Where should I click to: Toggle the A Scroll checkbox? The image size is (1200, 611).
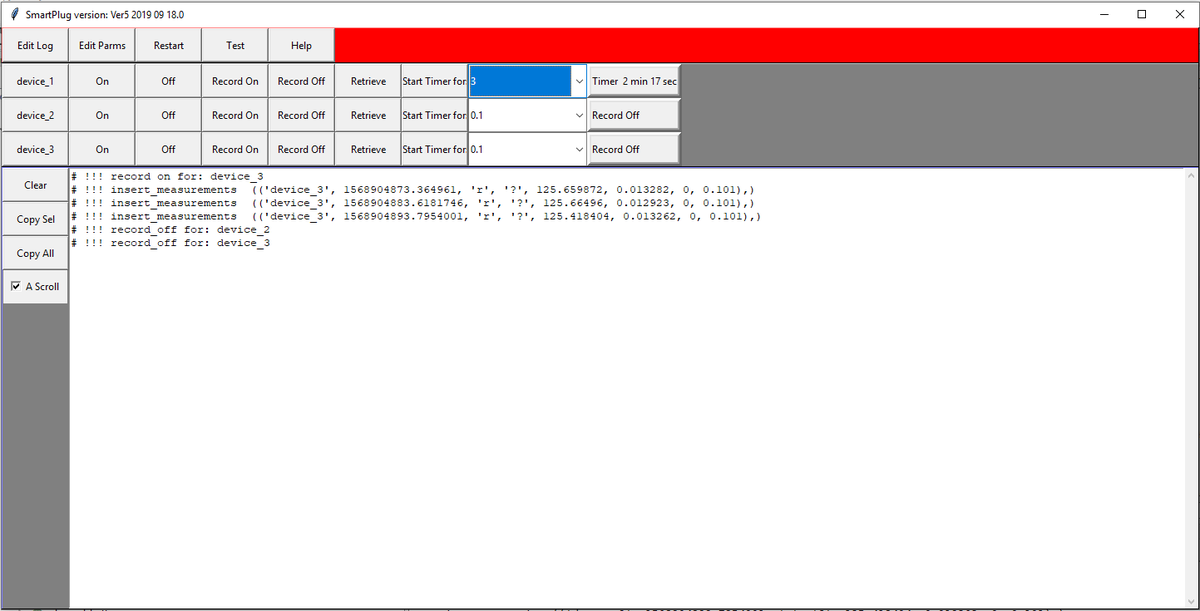coord(15,287)
